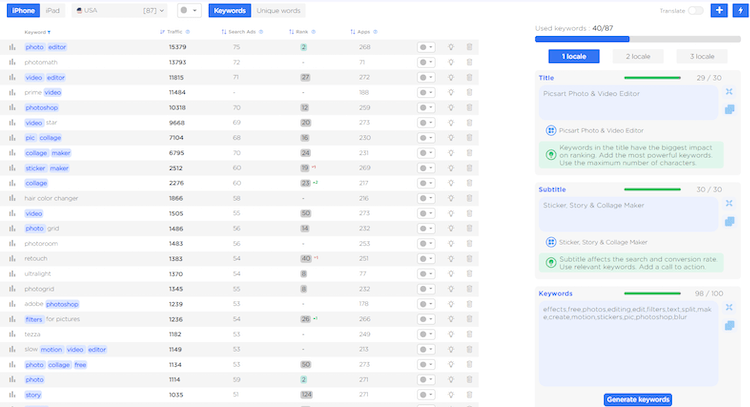This screenshot has width=750, height=407.
Task: Copy the Keywords field with its copy icon
Action: (x=729, y=326)
